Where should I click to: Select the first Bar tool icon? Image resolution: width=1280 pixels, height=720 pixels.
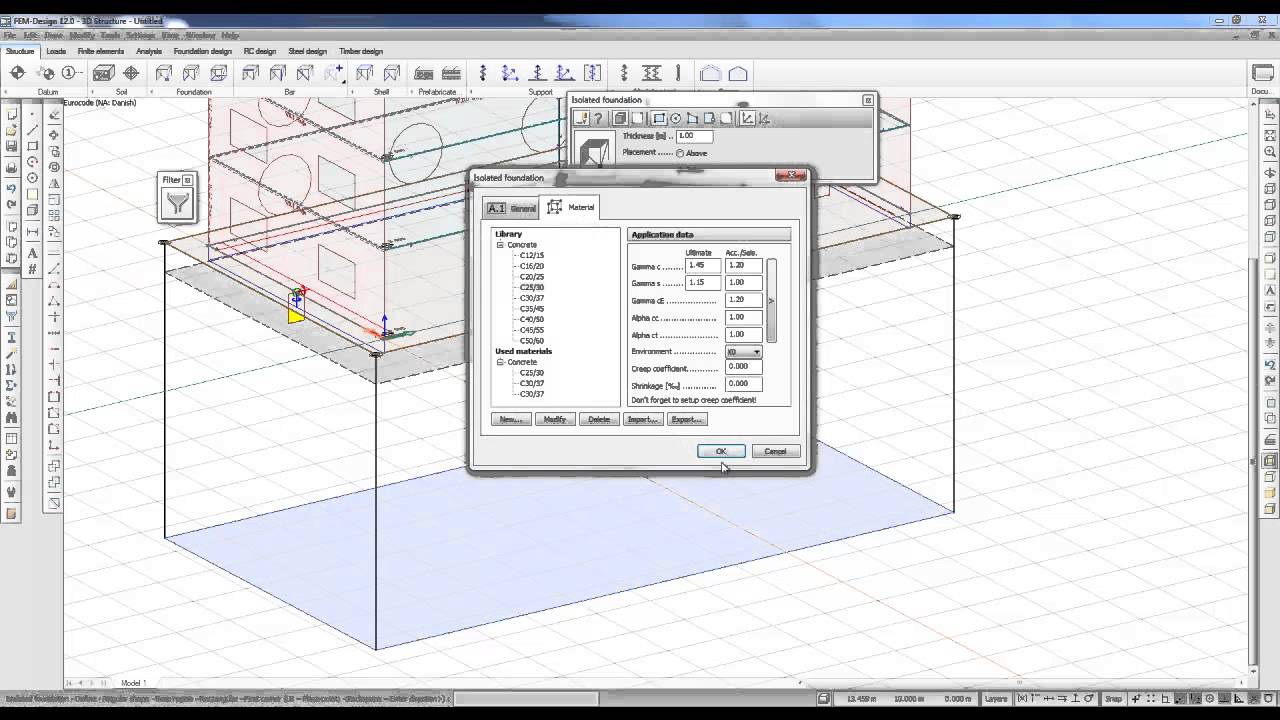[251, 73]
